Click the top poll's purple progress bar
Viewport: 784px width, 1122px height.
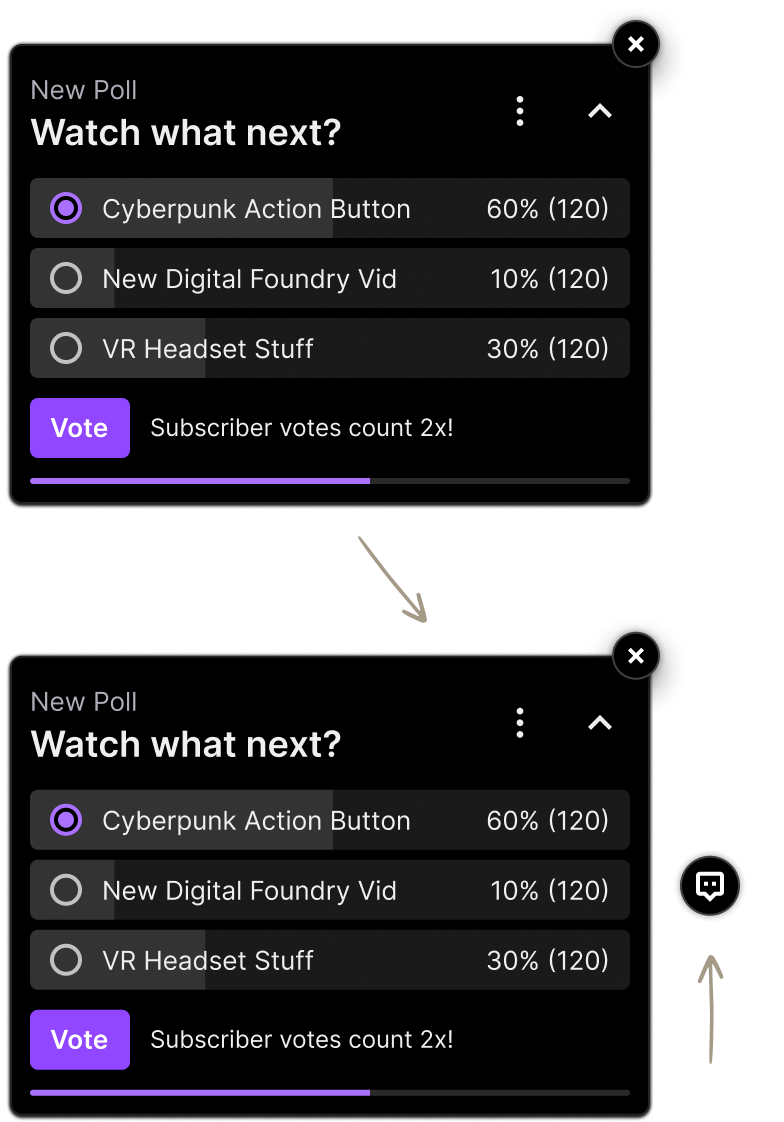coord(200,481)
